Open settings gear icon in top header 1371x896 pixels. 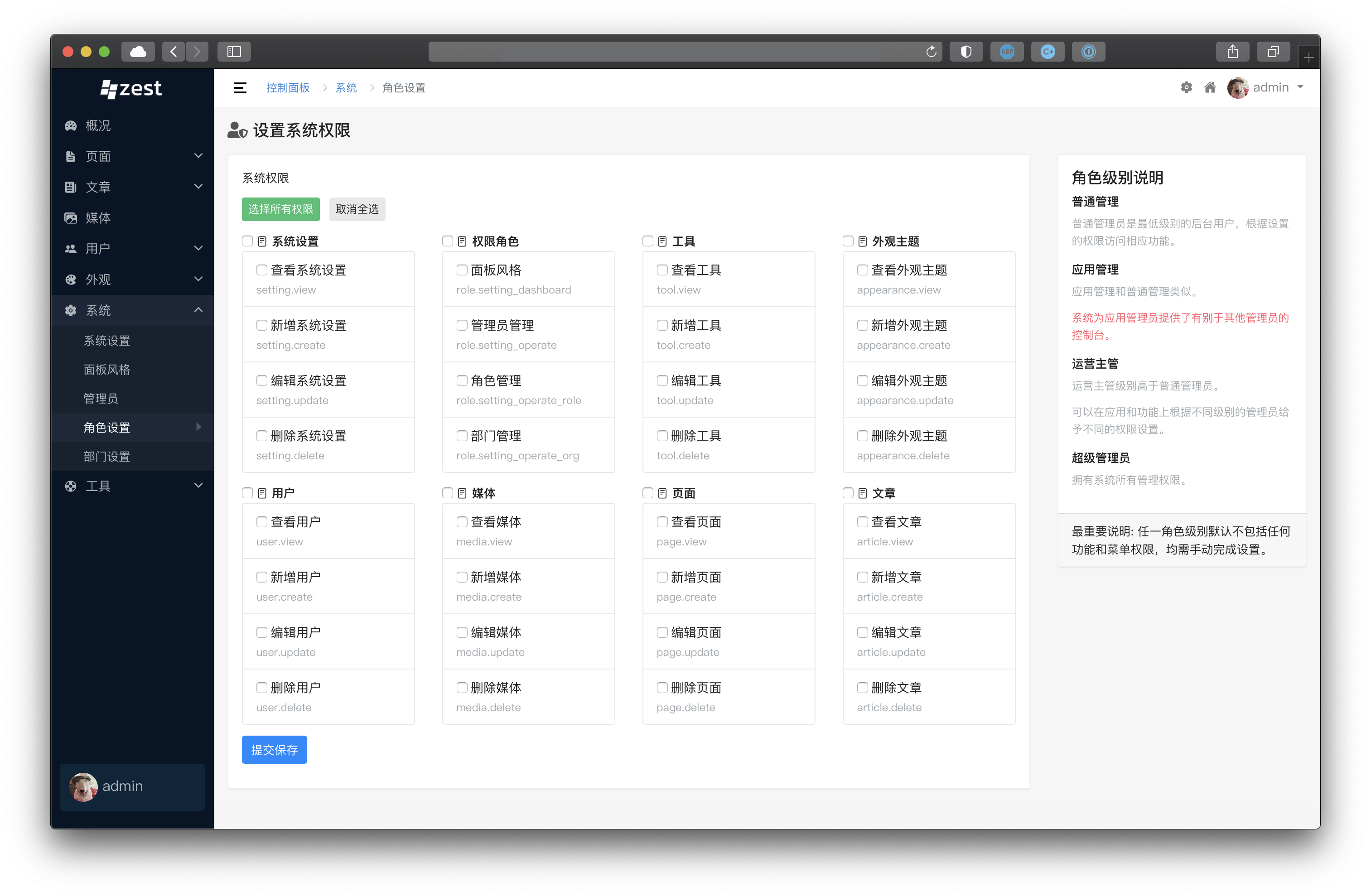coord(1186,87)
